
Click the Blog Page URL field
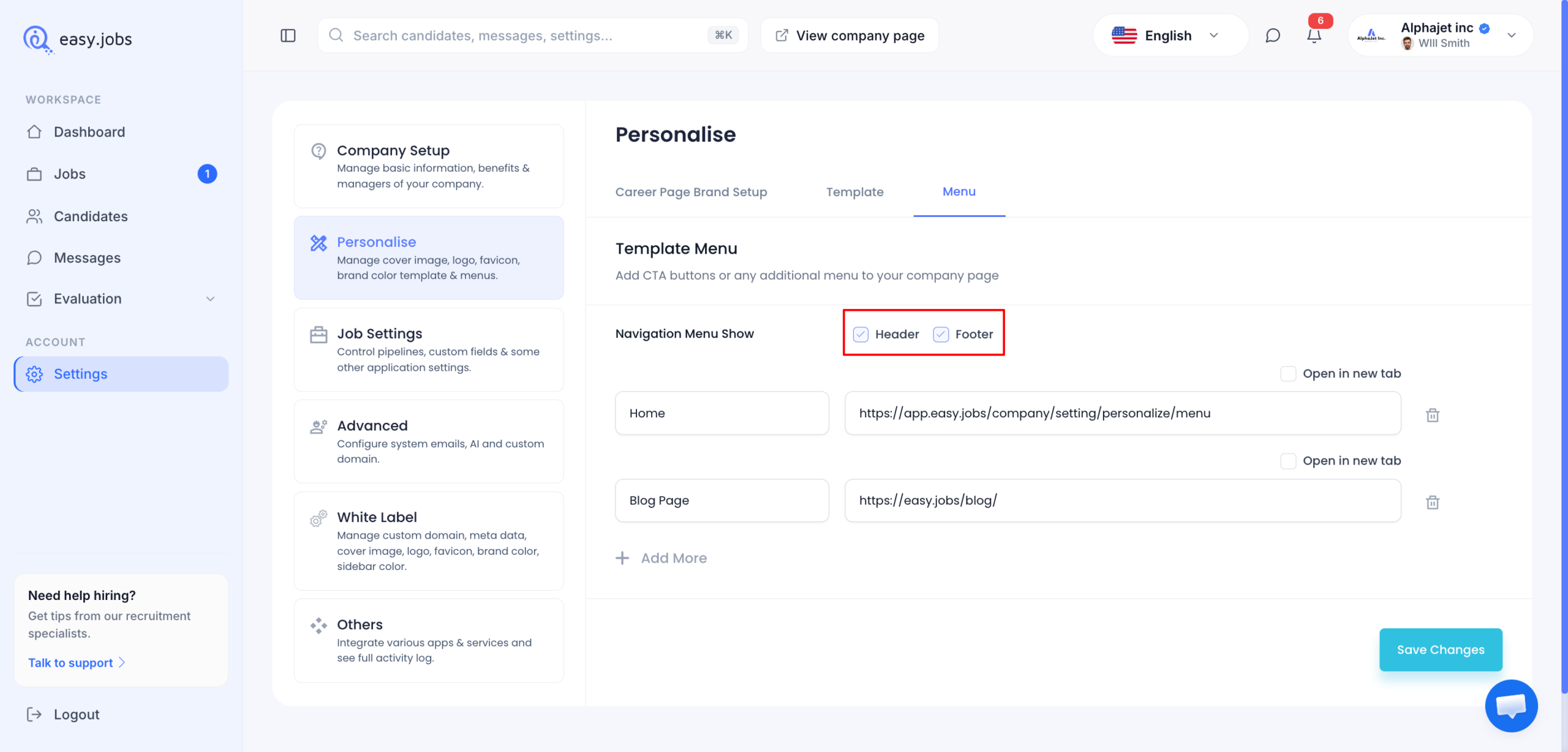coord(1123,500)
